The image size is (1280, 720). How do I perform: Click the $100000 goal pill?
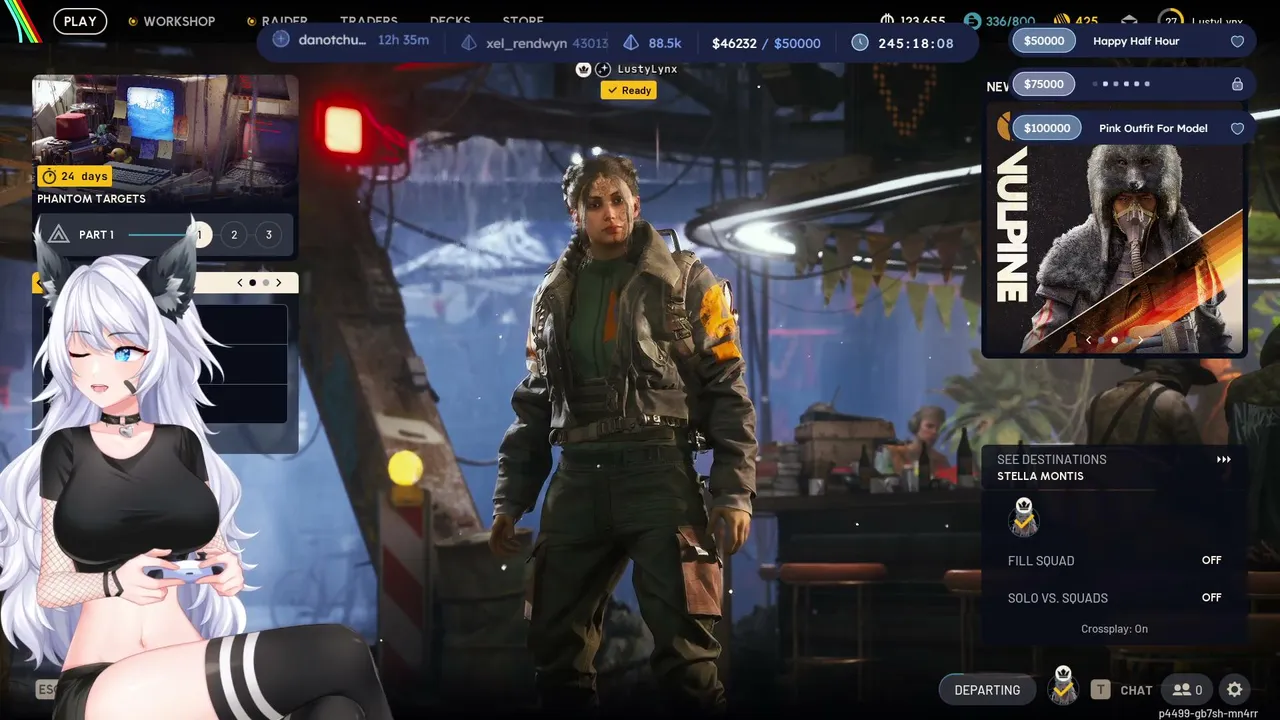pos(1047,128)
